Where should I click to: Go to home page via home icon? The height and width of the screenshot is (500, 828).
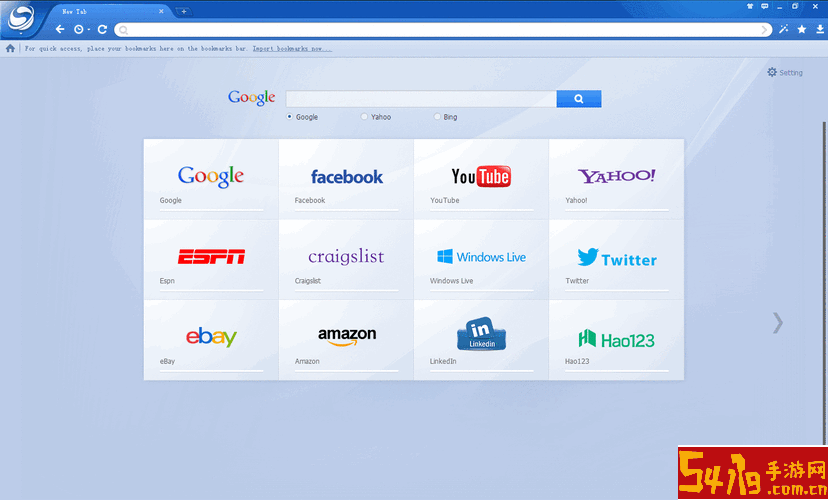10,49
